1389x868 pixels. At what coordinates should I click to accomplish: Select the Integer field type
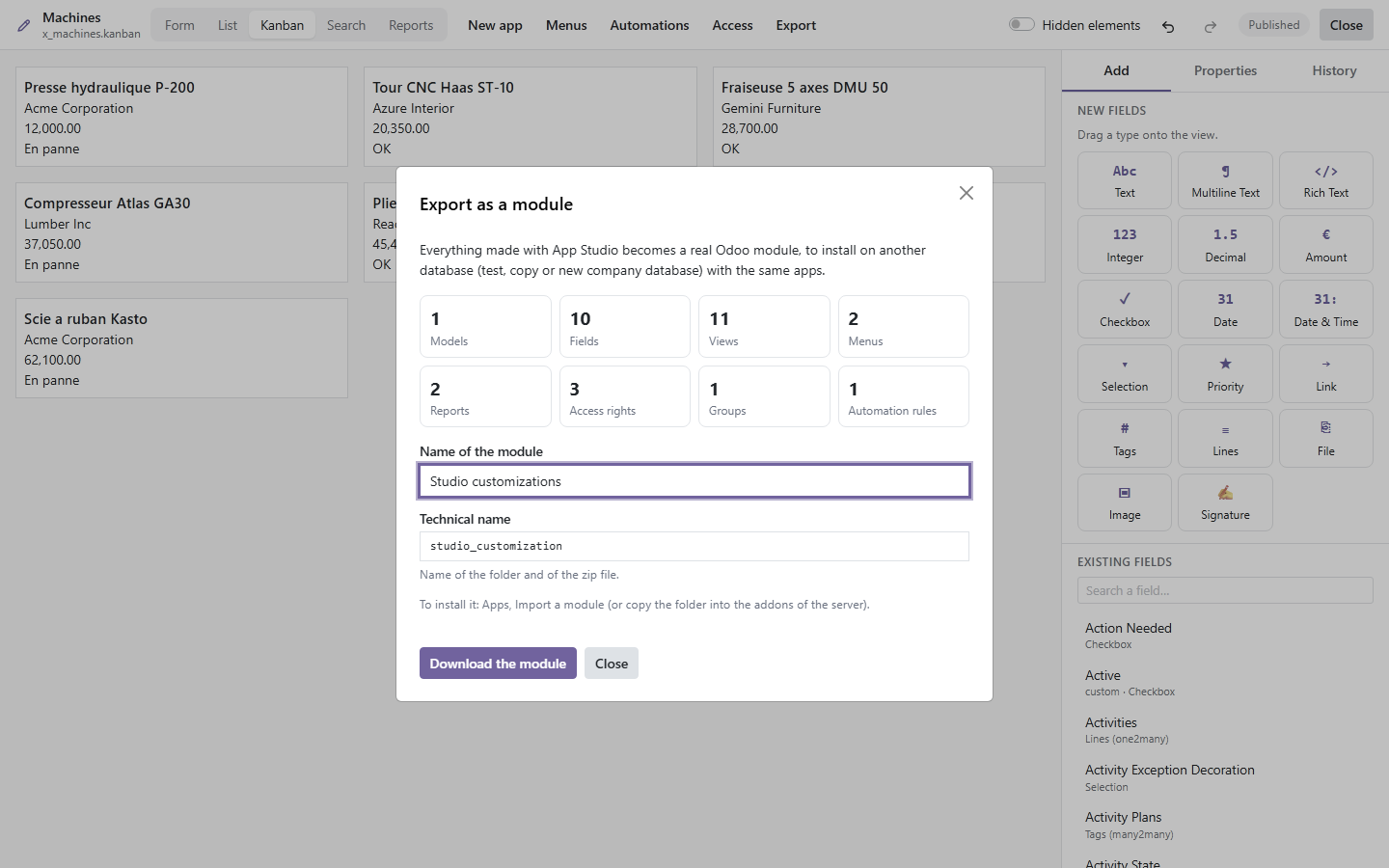(1125, 245)
